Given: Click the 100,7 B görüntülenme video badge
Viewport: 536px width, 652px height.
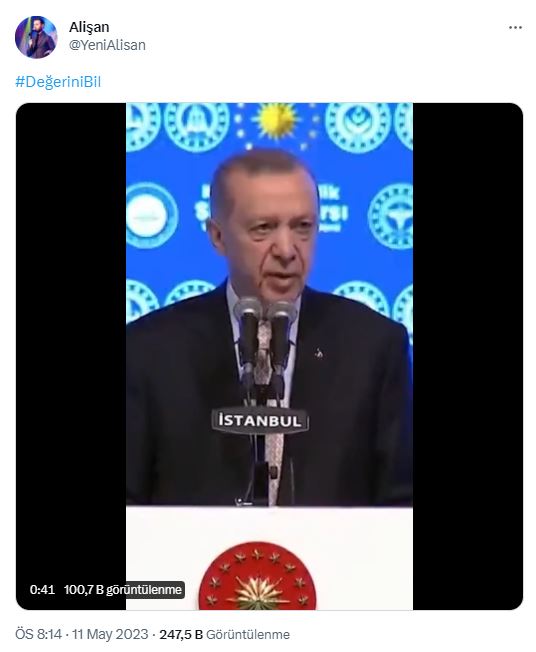Looking at the screenshot, I should 123,590.
